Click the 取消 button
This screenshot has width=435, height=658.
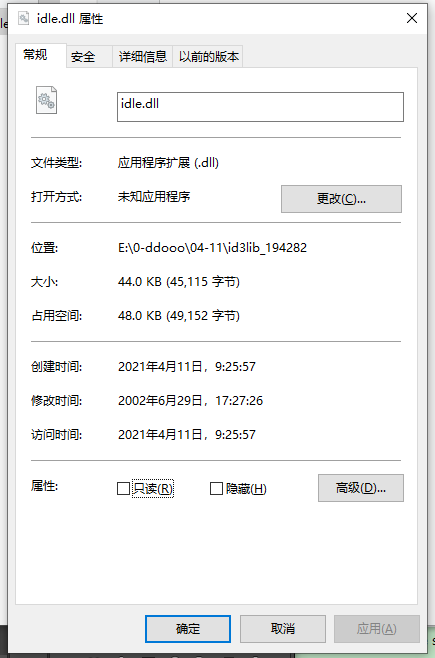point(283,629)
